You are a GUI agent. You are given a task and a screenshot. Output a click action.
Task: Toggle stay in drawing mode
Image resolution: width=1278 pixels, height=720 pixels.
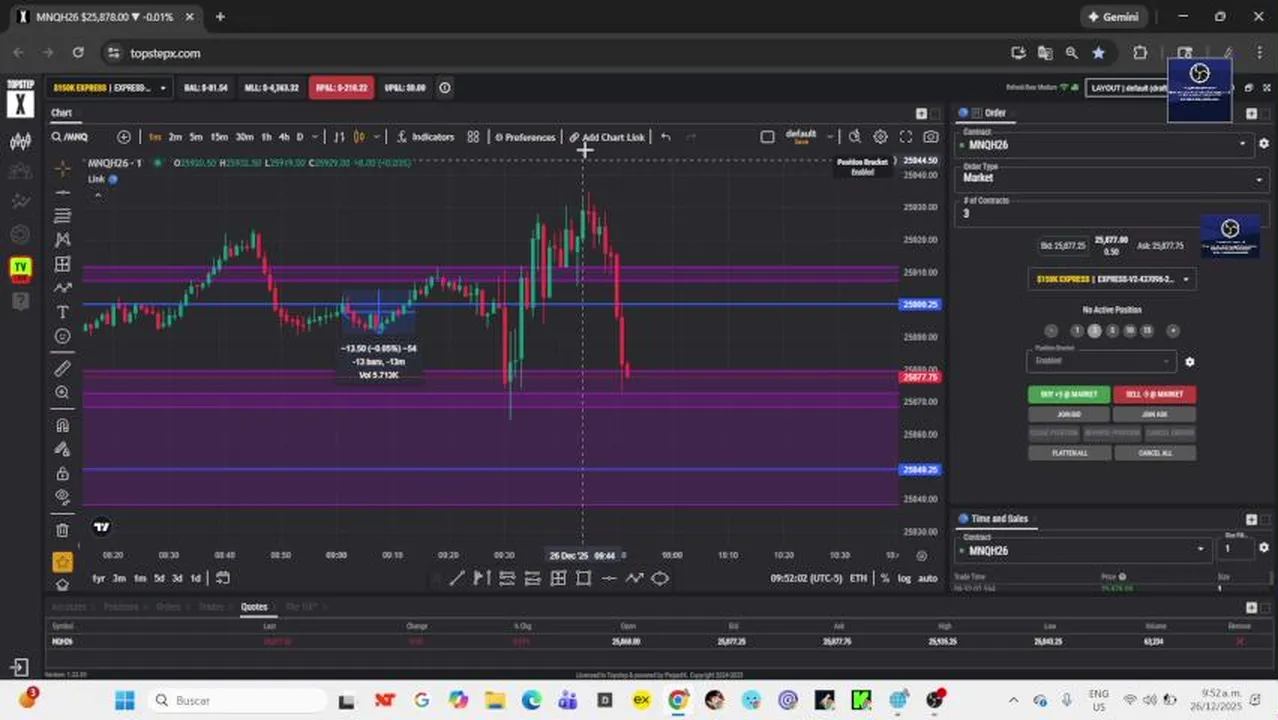[x=62, y=449]
